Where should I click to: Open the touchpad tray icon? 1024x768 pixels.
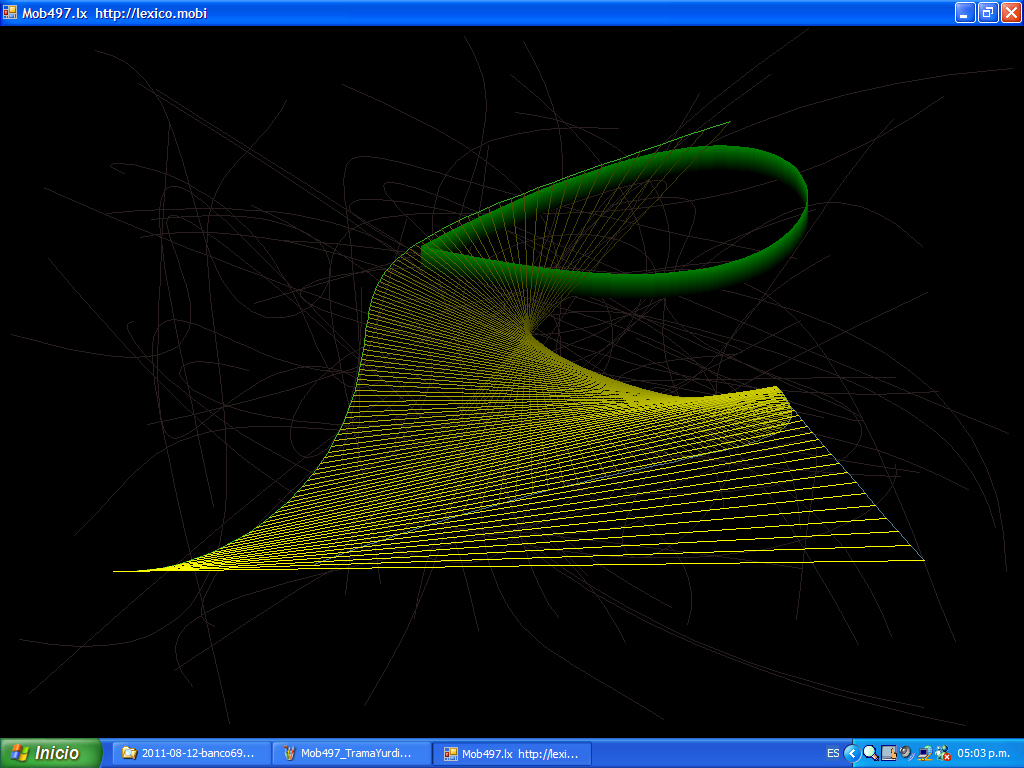coord(888,753)
